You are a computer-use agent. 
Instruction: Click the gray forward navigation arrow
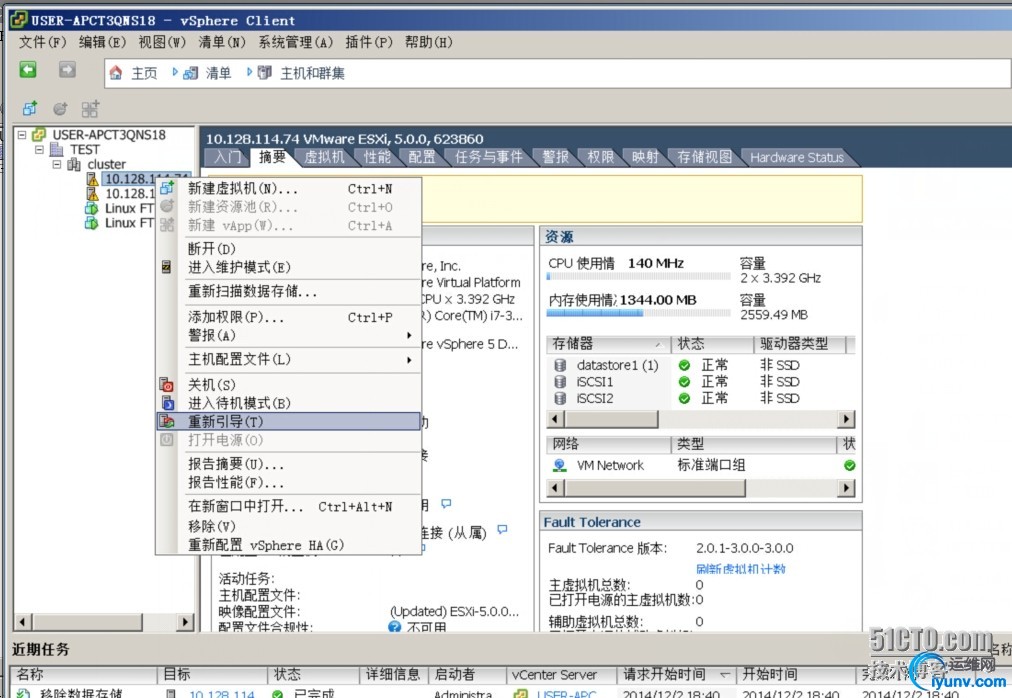pyautogui.click(x=67, y=70)
